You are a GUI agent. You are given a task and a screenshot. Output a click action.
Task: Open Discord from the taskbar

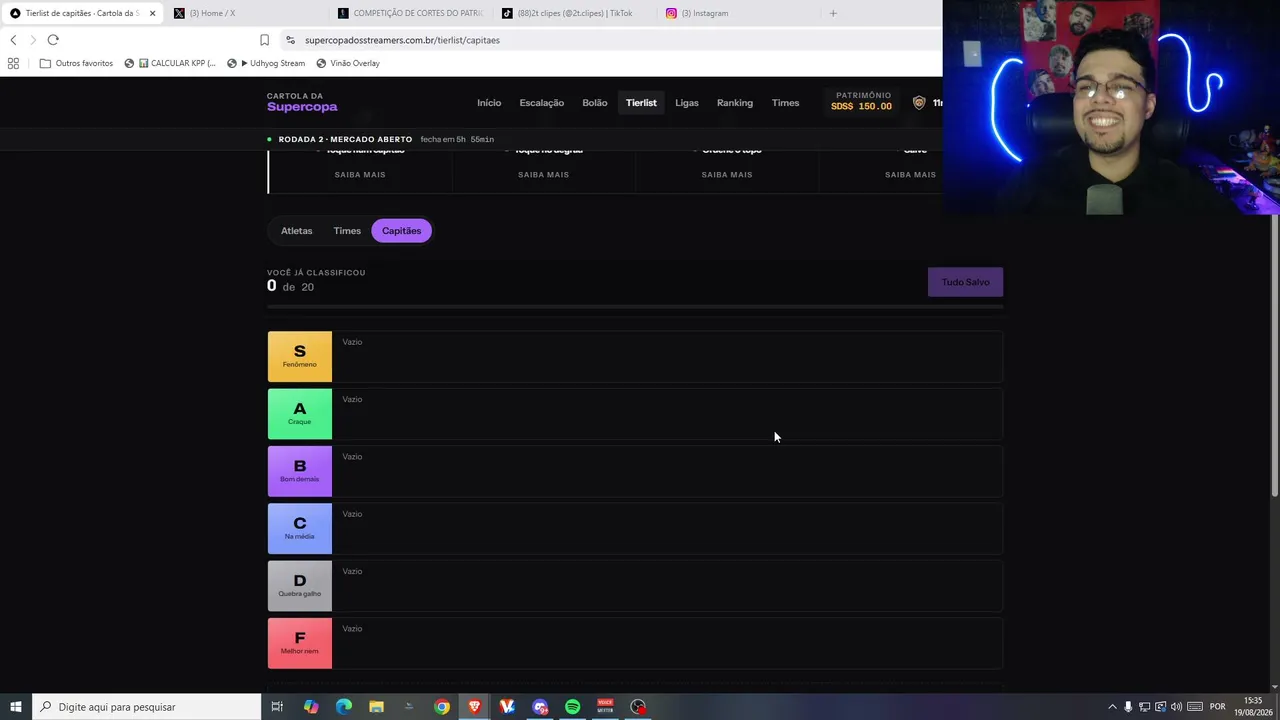(540, 707)
